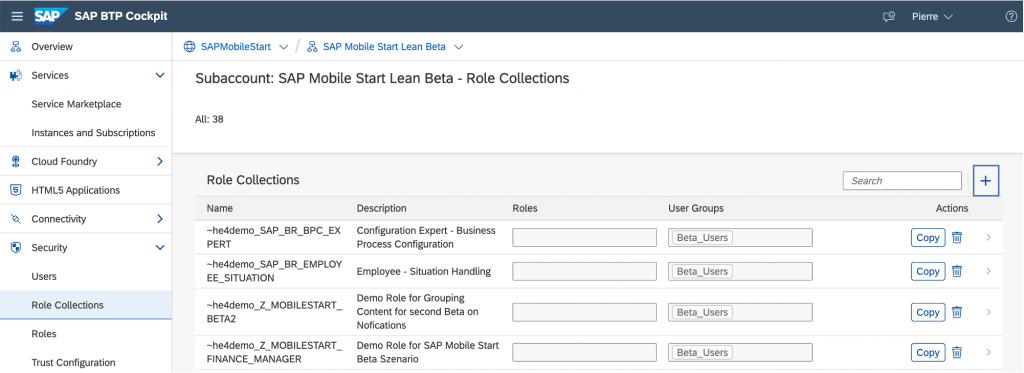The width and height of the screenshot is (1024, 373).
Task: Expand the Cloud Foundry section
Action: (160, 161)
